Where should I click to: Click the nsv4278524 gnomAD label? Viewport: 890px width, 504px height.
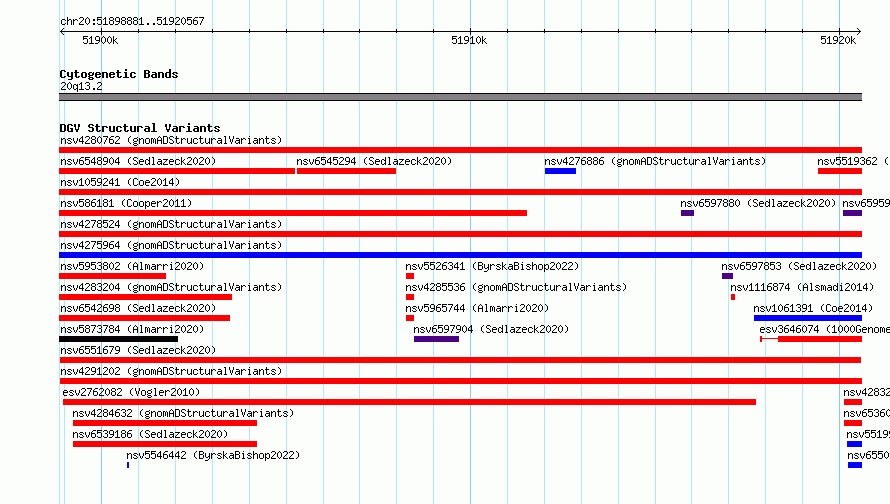pos(171,224)
